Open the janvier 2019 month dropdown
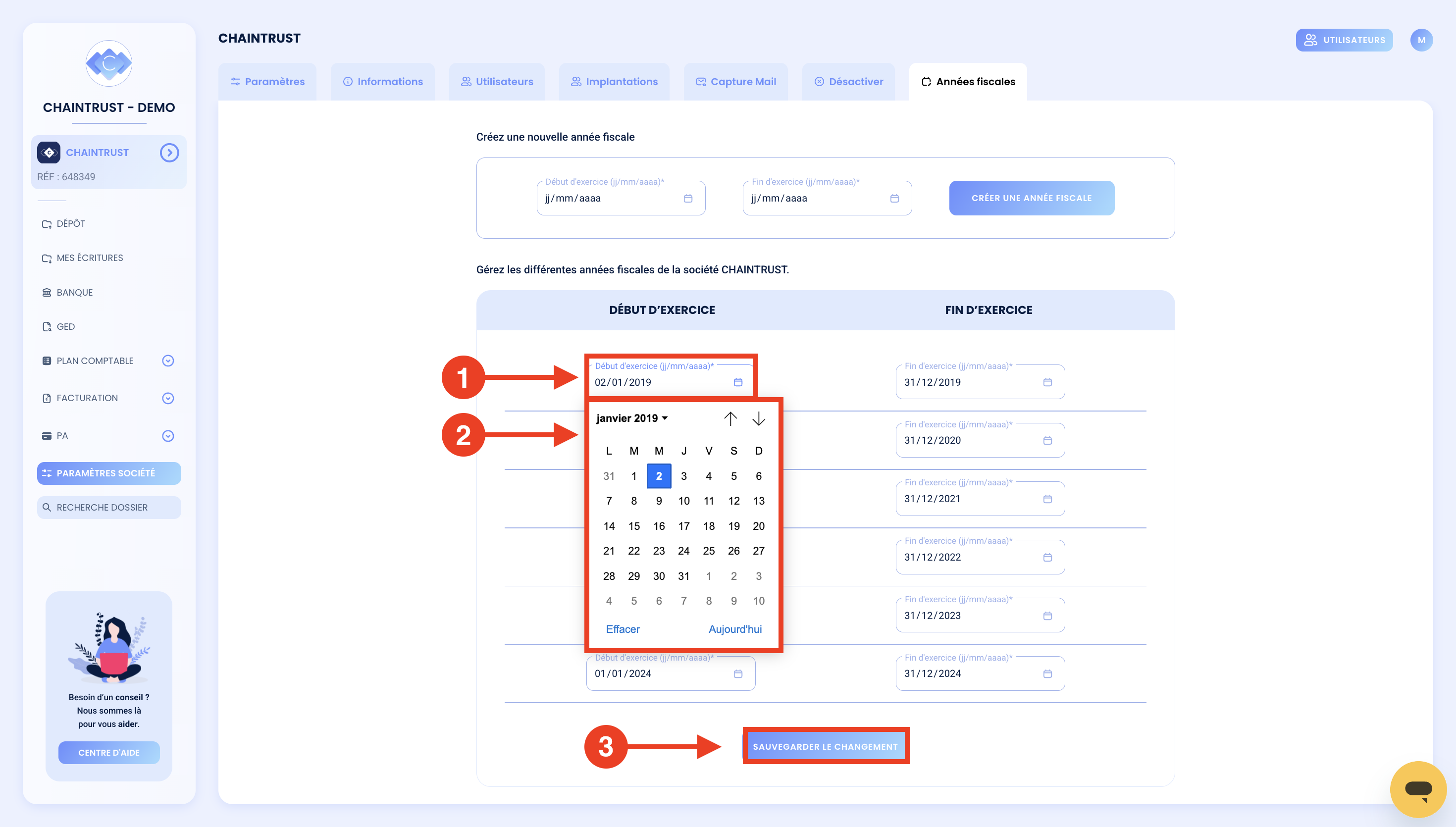The width and height of the screenshot is (1456, 827). pos(632,418)
